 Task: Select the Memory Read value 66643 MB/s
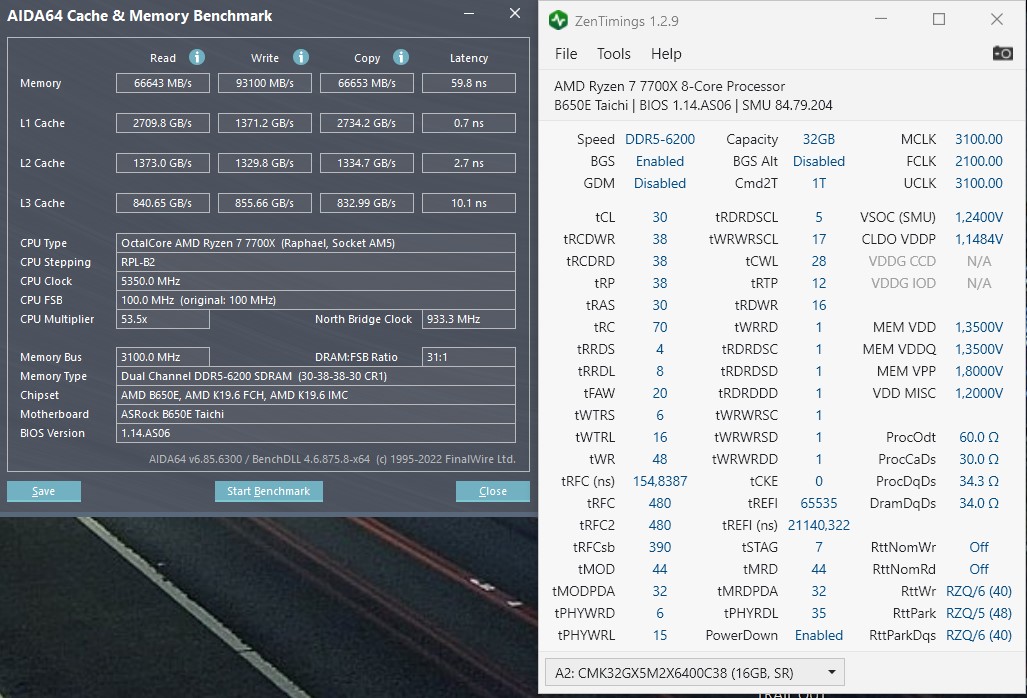[163, 83]
